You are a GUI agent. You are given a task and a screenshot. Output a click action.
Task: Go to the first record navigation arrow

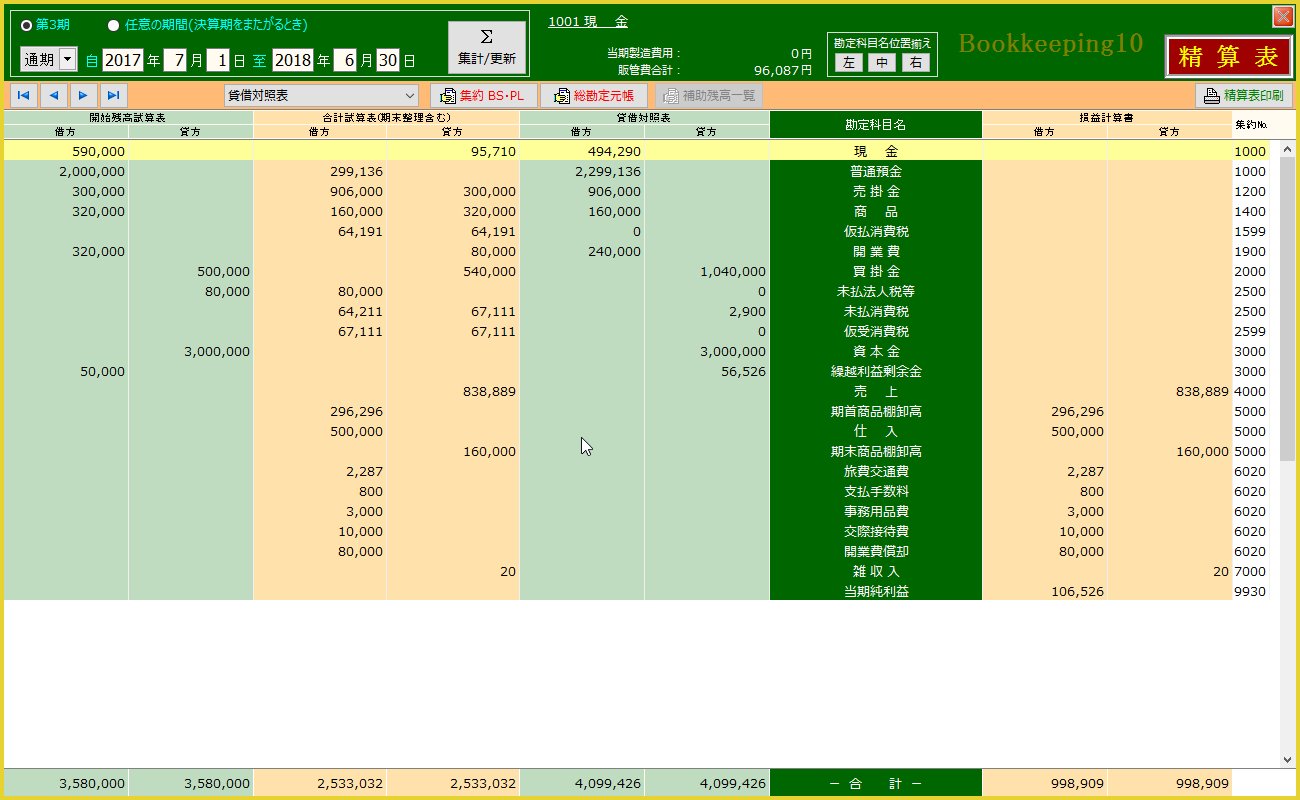coord(23,95)
